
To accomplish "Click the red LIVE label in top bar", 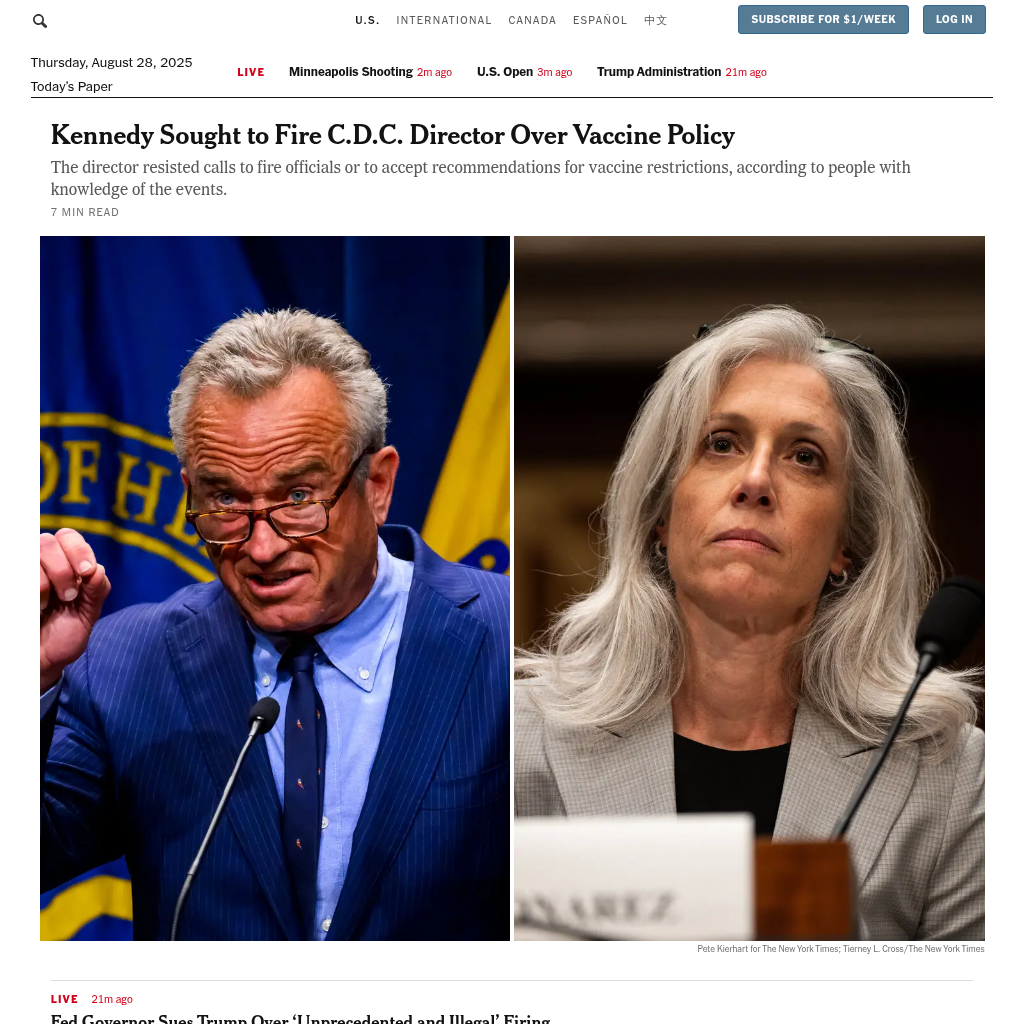I will (x=251, y=72).
